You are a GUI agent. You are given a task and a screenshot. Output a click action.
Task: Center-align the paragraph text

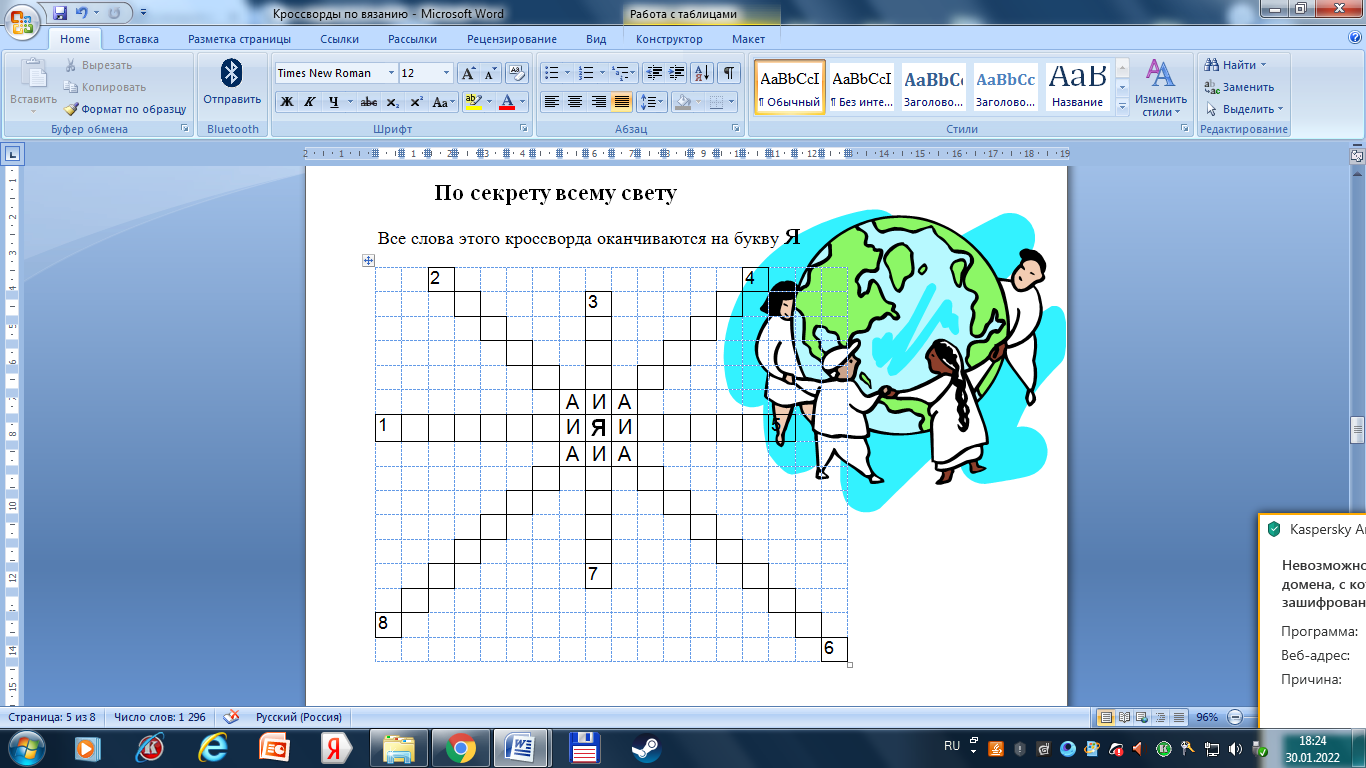[x=575, y=102]
